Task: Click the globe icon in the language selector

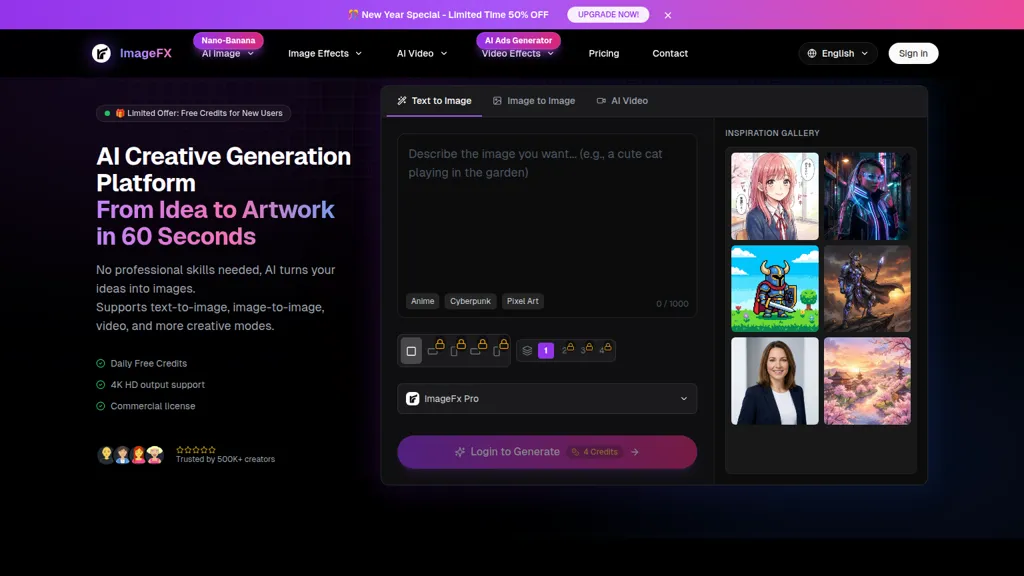Action: point(812,54)
